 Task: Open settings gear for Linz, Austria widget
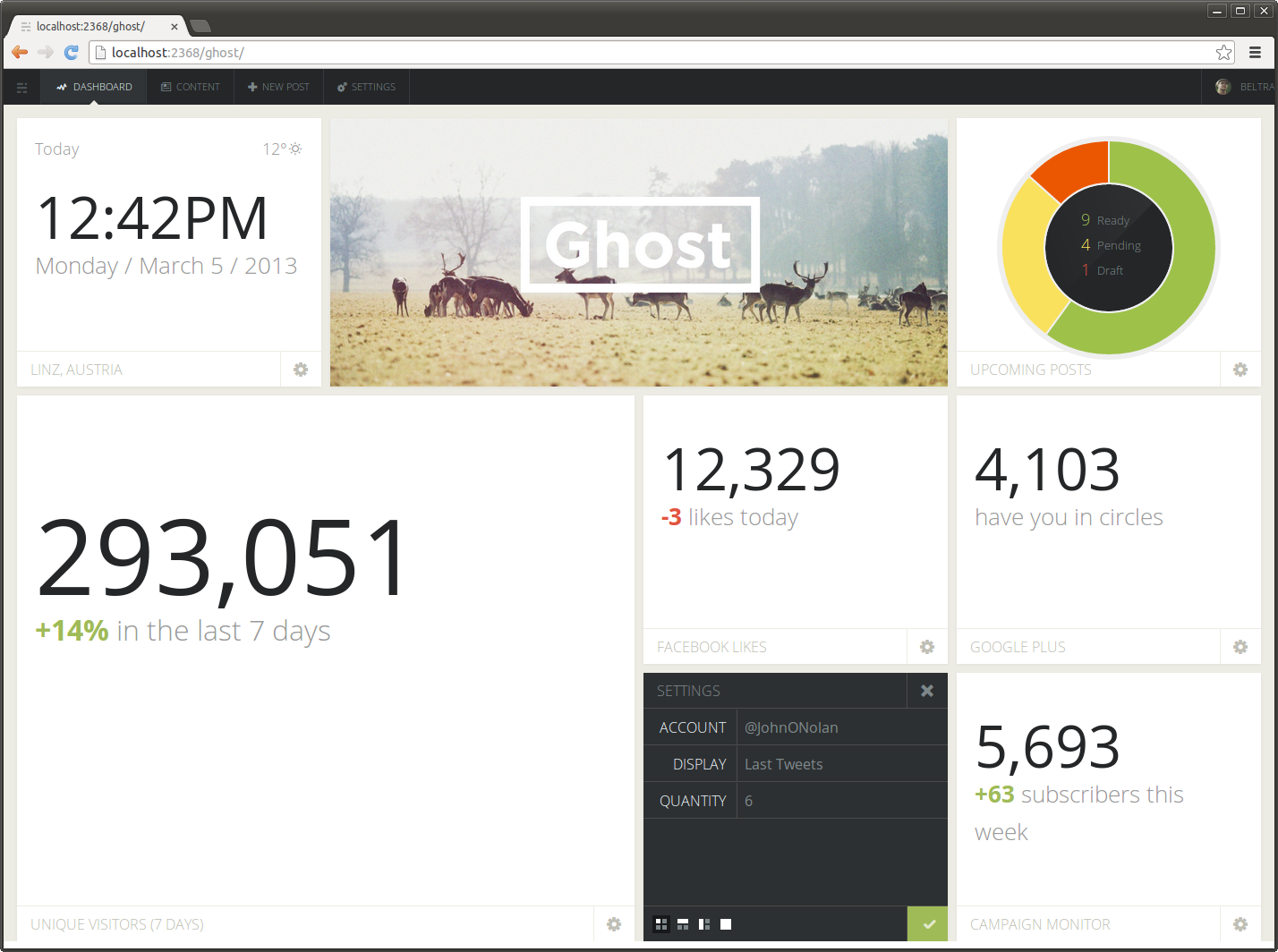point(301,370)
